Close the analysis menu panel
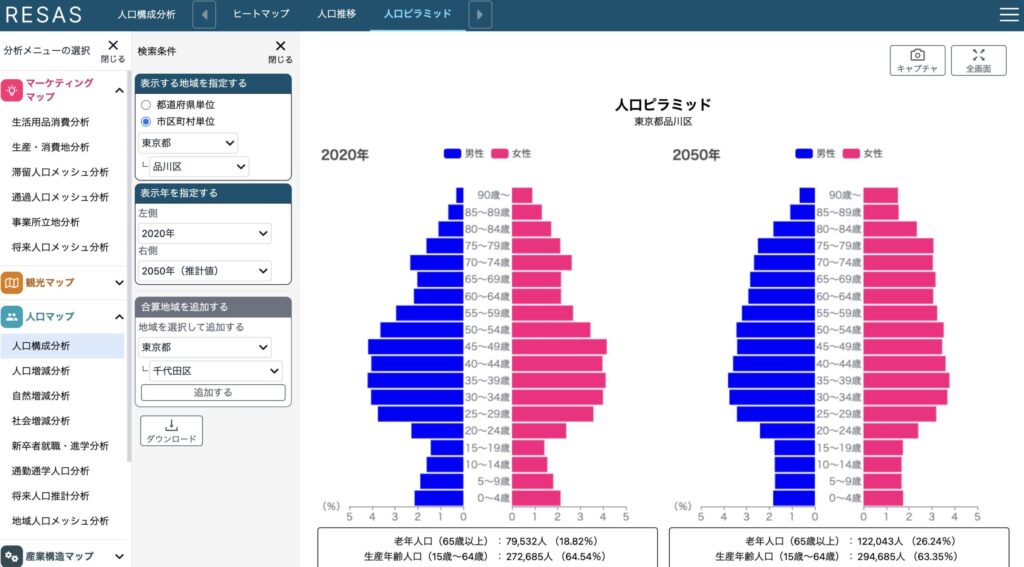Screen dimensions: 1024x567 (x=113, y=50)
